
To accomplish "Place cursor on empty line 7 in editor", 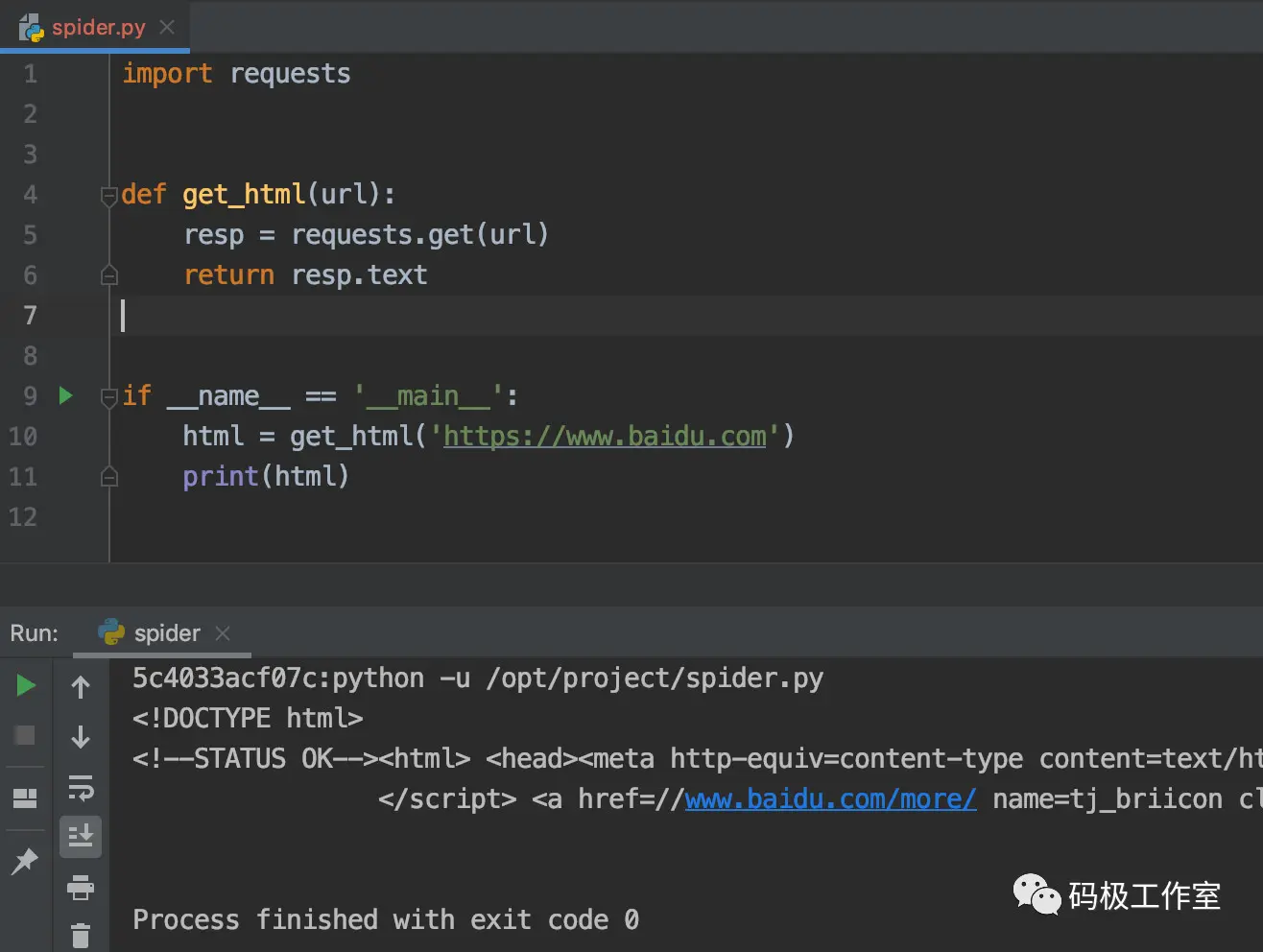I will point(686,316).
